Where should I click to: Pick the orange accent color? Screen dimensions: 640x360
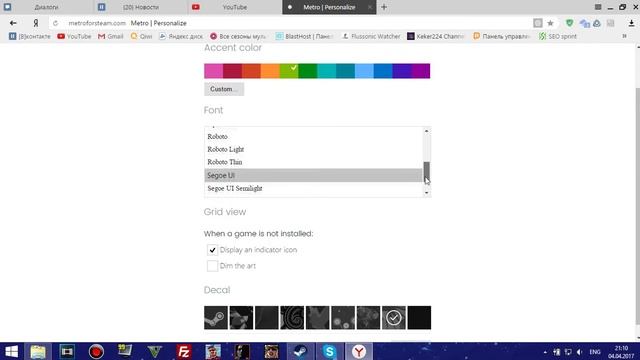click(270, 71)
